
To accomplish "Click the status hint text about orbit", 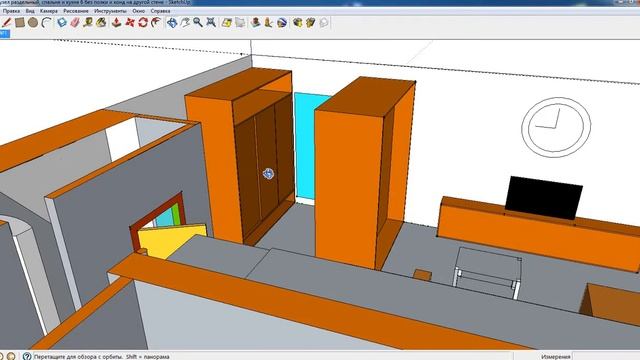I will tap(101, 356).
